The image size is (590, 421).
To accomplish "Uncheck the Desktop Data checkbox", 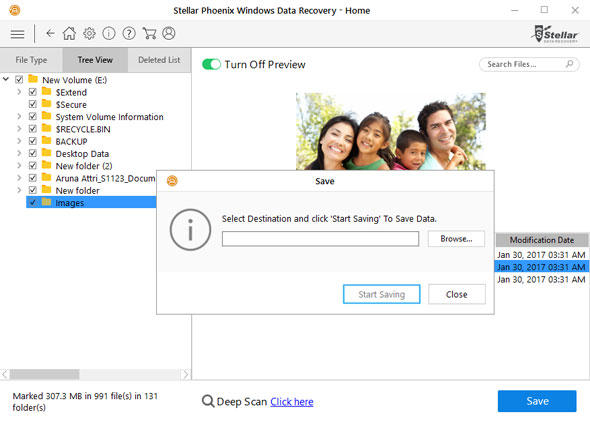I will tap(33, 154).
